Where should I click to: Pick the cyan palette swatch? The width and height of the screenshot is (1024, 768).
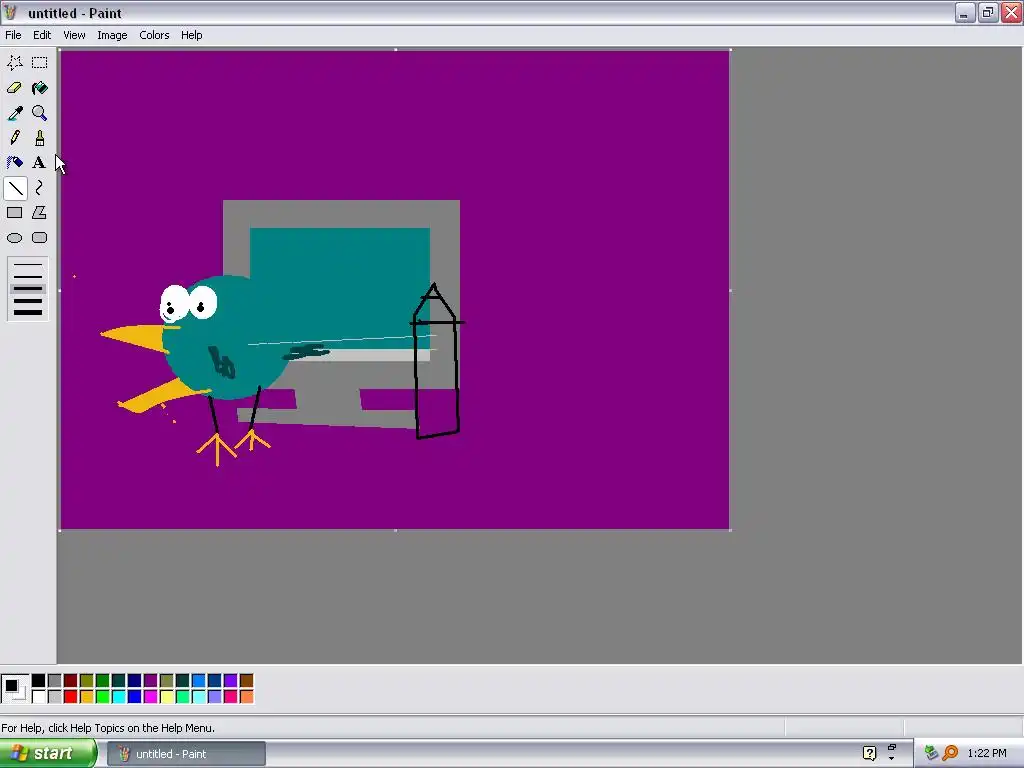(119, 697)
